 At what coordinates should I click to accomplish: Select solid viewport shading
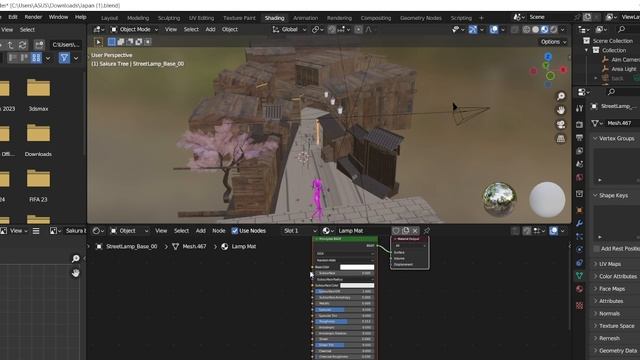click(x=536, y=29)
